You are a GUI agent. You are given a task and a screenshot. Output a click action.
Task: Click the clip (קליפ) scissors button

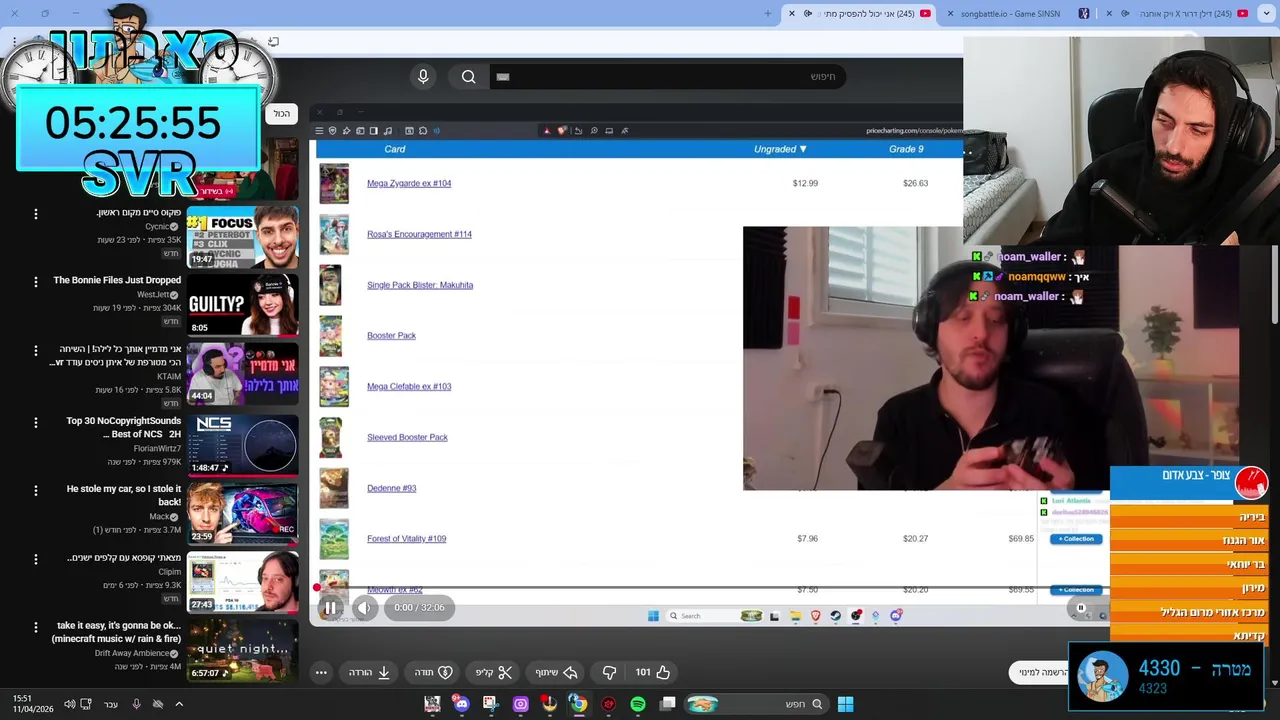coord(494,672)
